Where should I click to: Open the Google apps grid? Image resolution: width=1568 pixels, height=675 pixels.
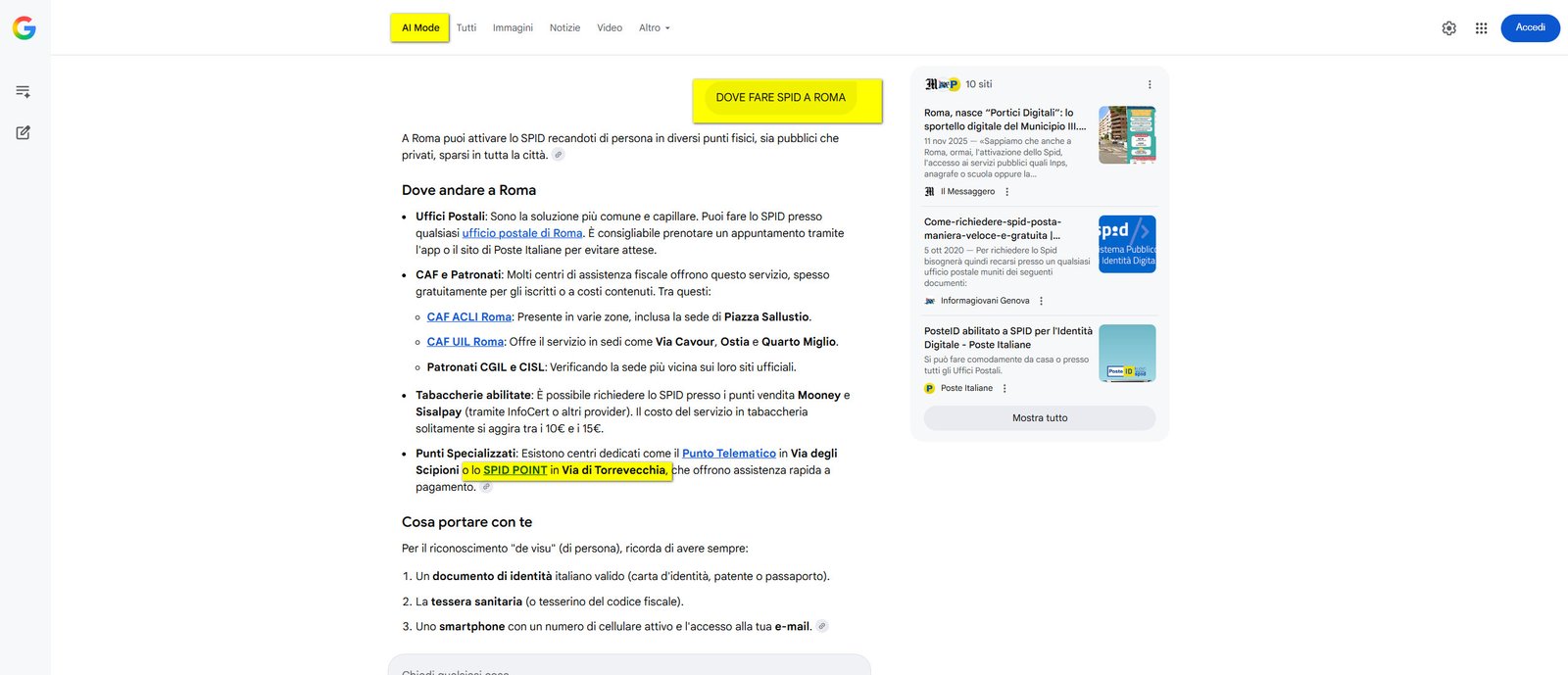(1481, 28)
